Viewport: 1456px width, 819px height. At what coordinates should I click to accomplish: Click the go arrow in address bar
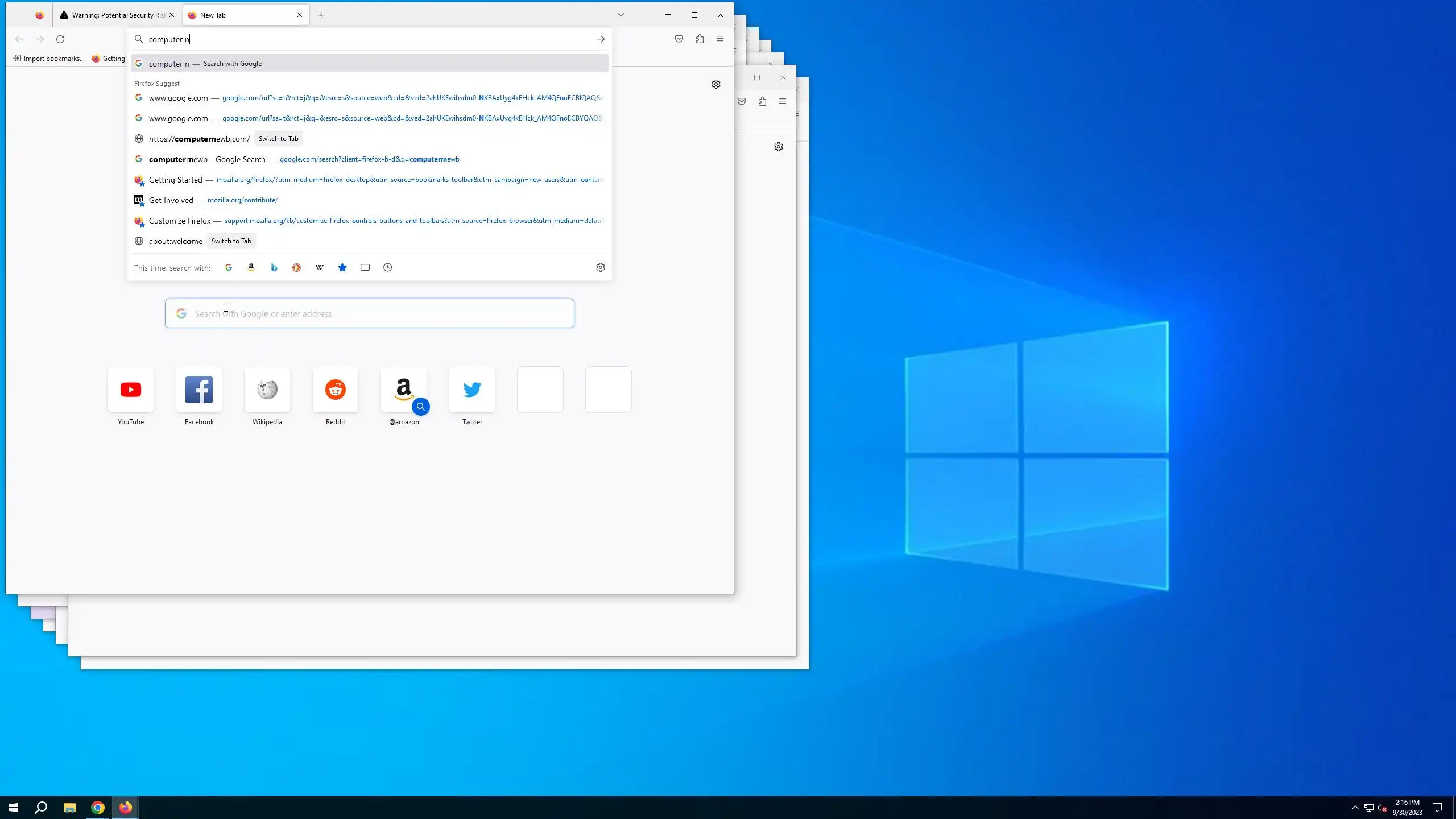point(600,39)
